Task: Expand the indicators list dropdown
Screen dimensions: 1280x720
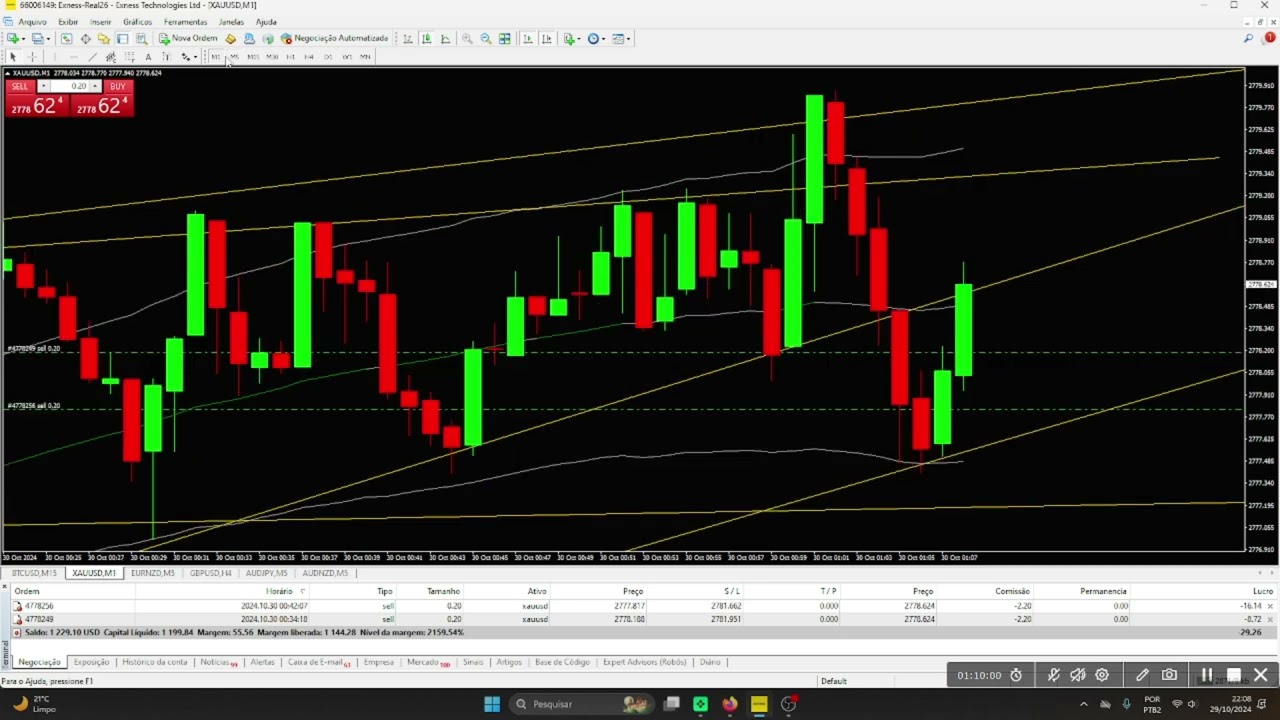Action: point(579,39)
